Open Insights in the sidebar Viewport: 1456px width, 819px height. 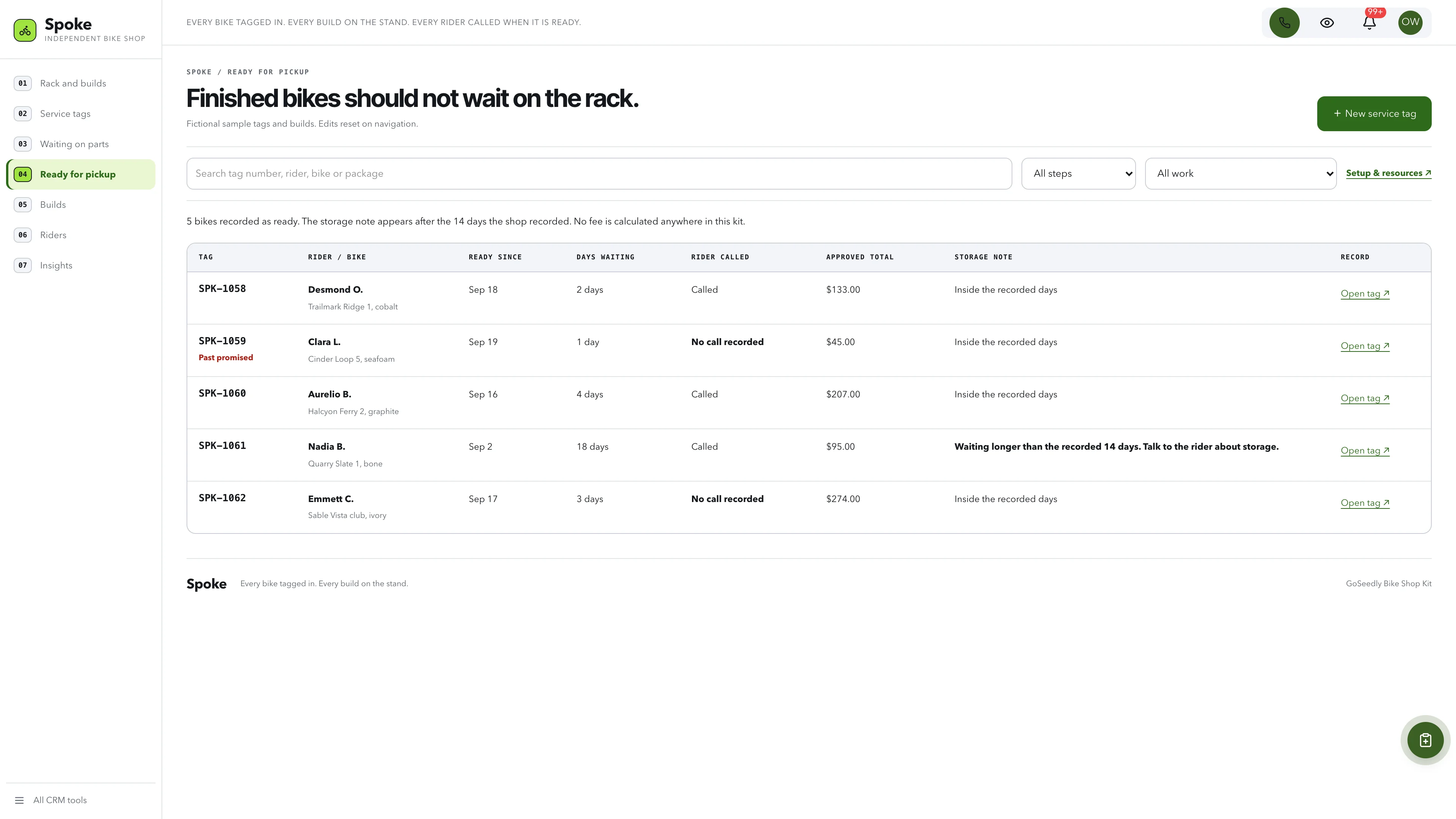click(x=81, y=265)
